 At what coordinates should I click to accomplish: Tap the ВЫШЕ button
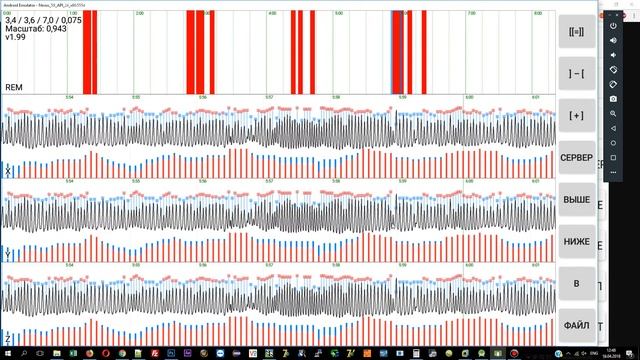tap(577, 200)
